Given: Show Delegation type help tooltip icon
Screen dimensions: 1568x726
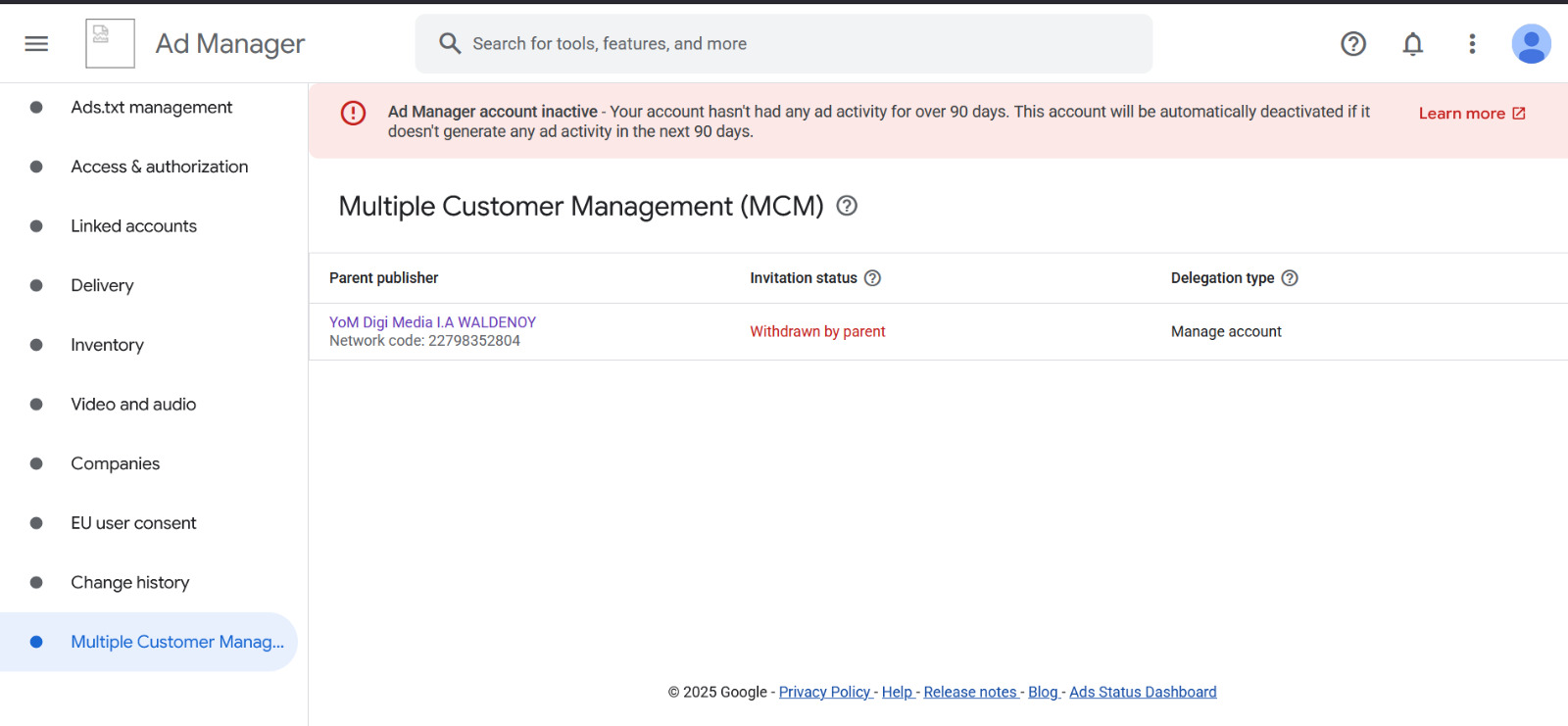Looking at the screenshot, I should pyautogui.click(x=1290, y=278).
